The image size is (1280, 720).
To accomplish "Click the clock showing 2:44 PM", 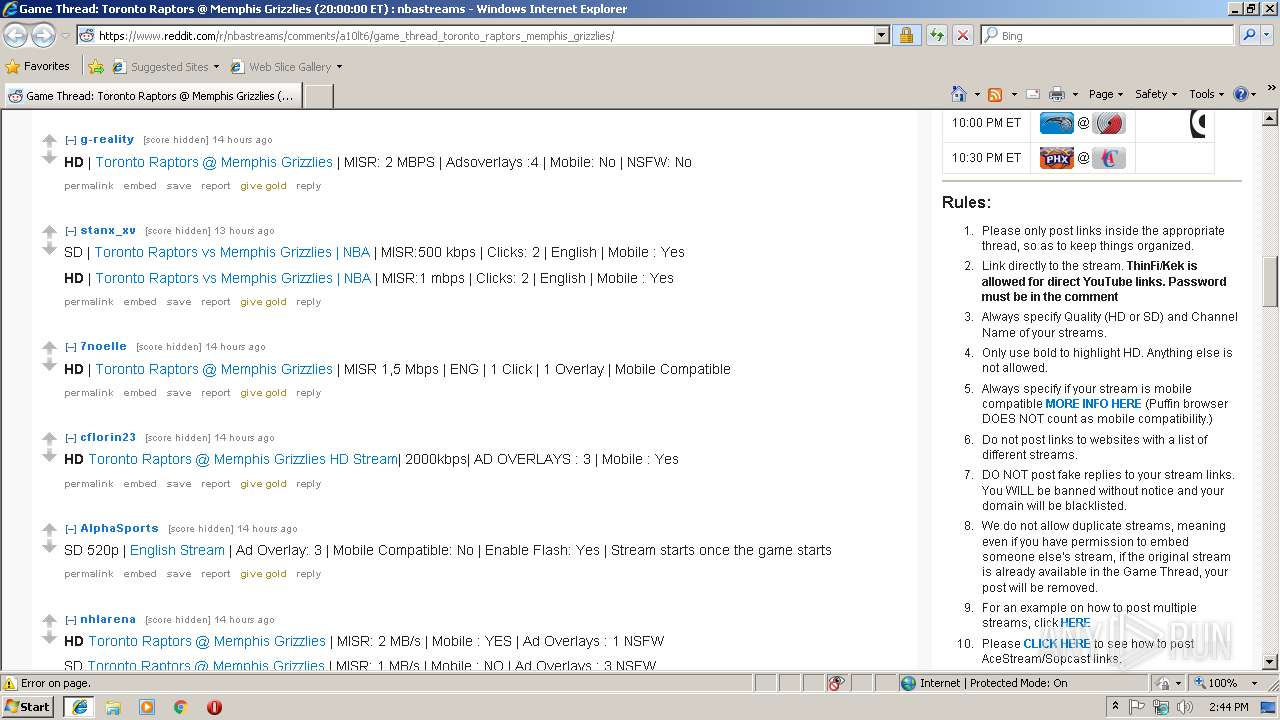I will (1228, 707).
